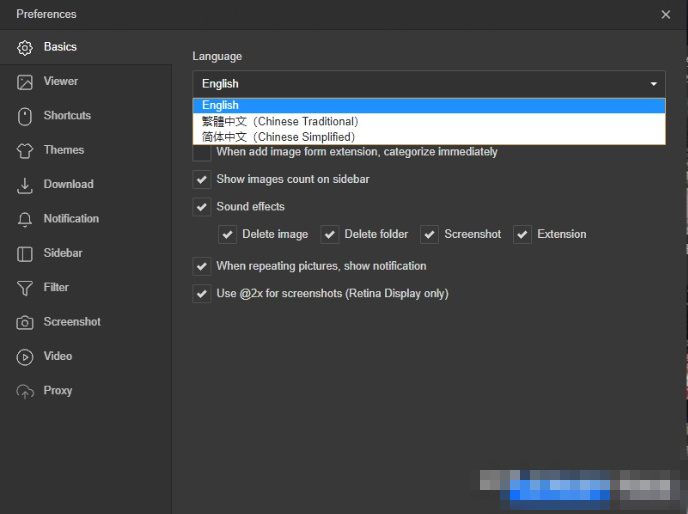Uncheck the Delete folder sound option
688x514 pixels.
point(330,235)
